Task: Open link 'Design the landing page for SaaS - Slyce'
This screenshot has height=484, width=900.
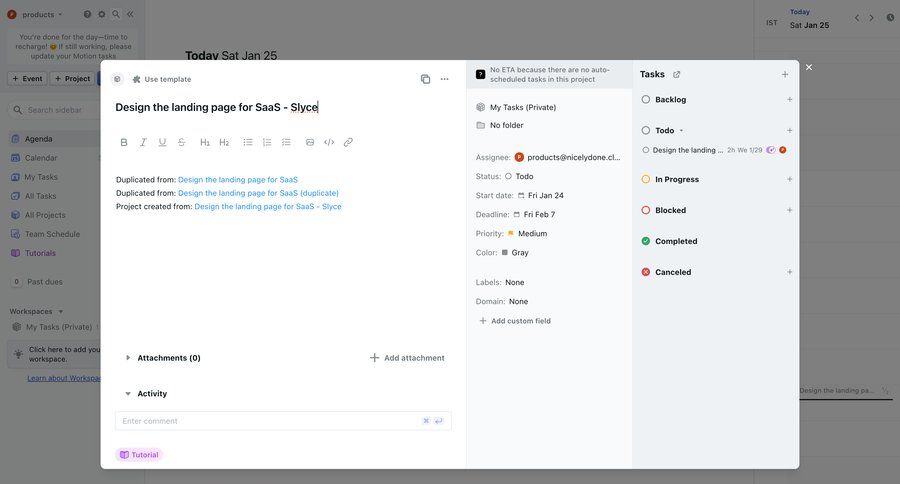Action: (x=267, y=207)
